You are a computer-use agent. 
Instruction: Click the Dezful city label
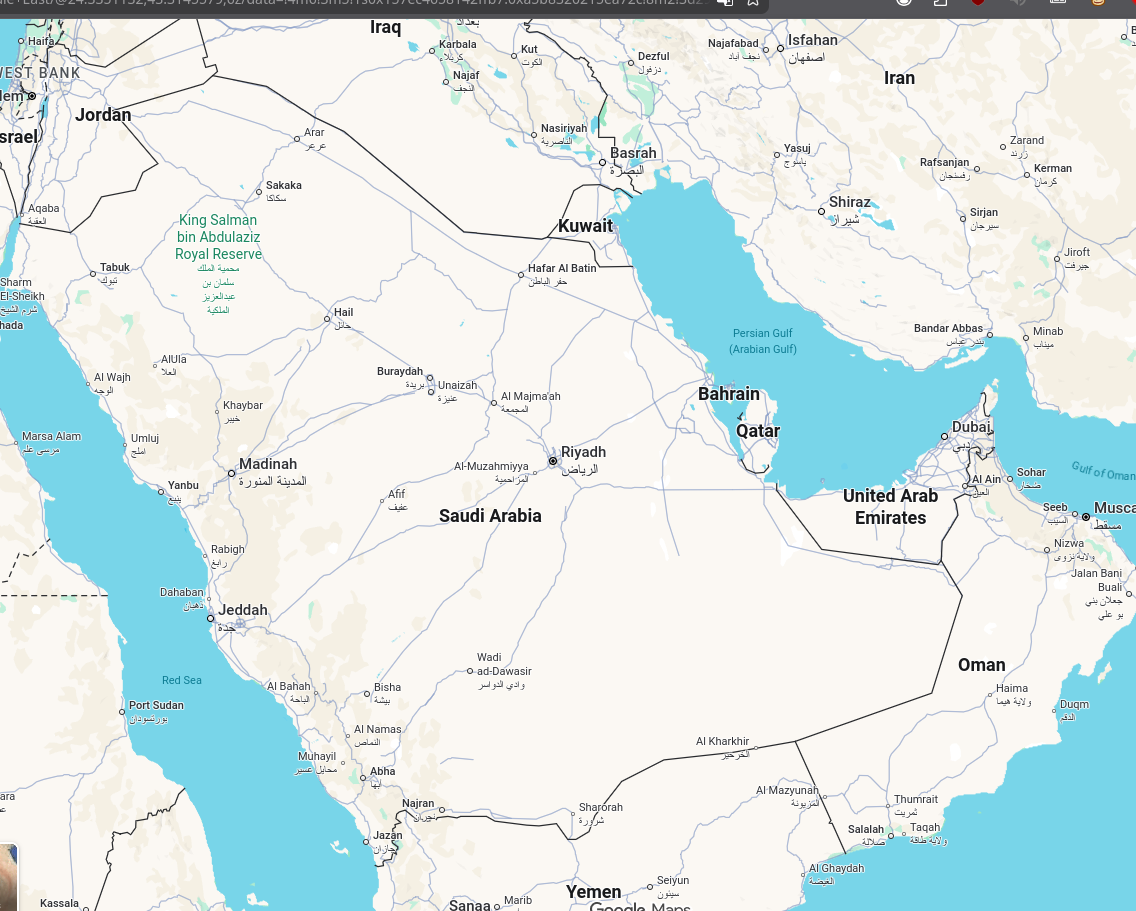[653, 57]
